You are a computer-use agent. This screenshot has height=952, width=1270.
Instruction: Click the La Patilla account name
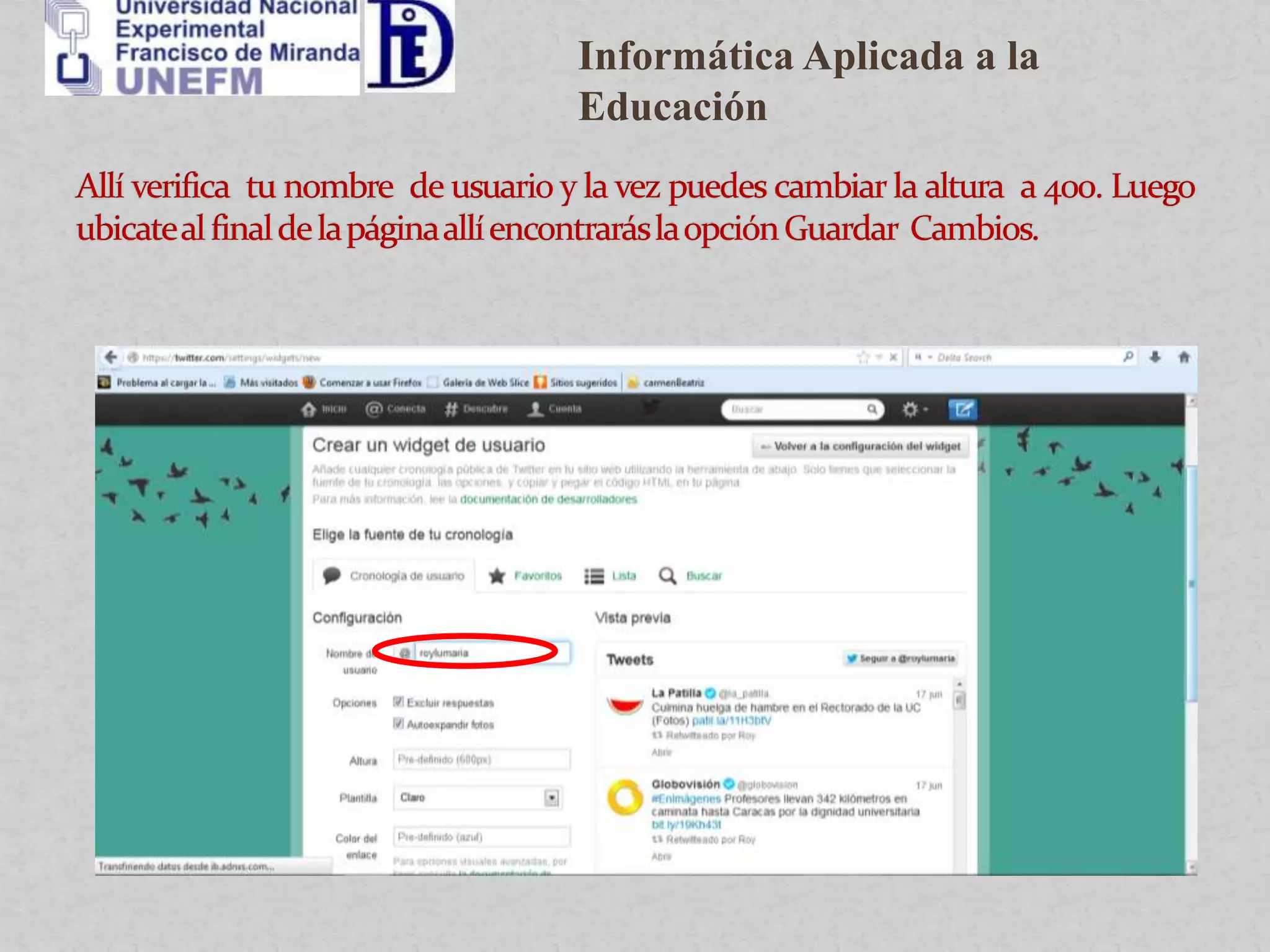676,693
